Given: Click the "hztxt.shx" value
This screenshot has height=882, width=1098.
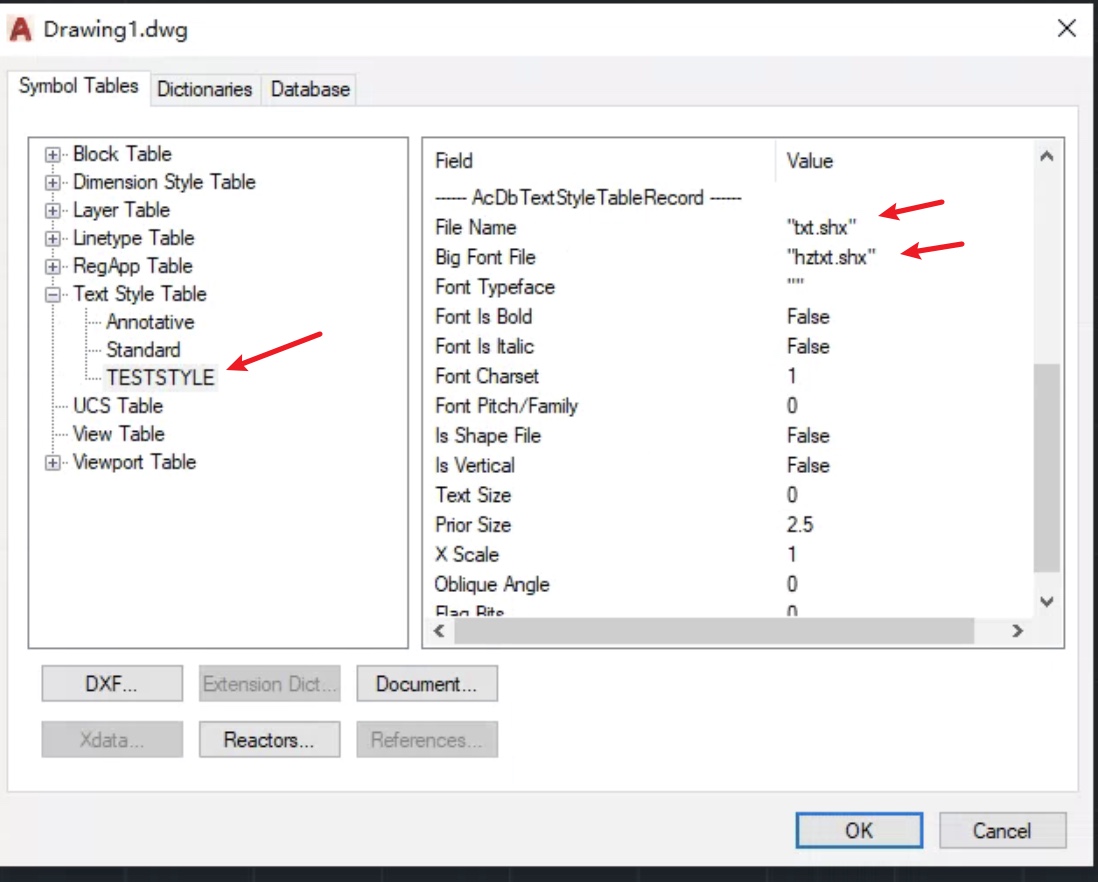Looking at the screenshot, I should 831,258.
